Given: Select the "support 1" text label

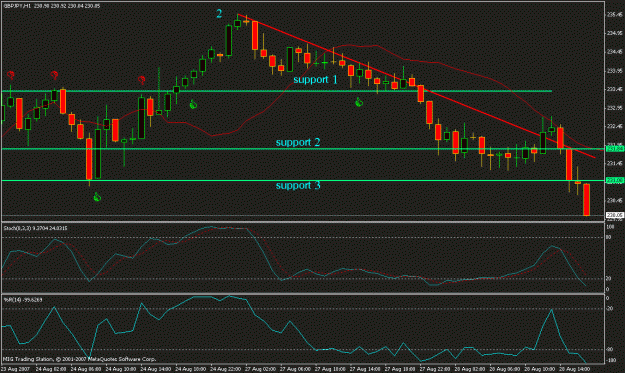Looking at the screenshot, I should 315,80.
